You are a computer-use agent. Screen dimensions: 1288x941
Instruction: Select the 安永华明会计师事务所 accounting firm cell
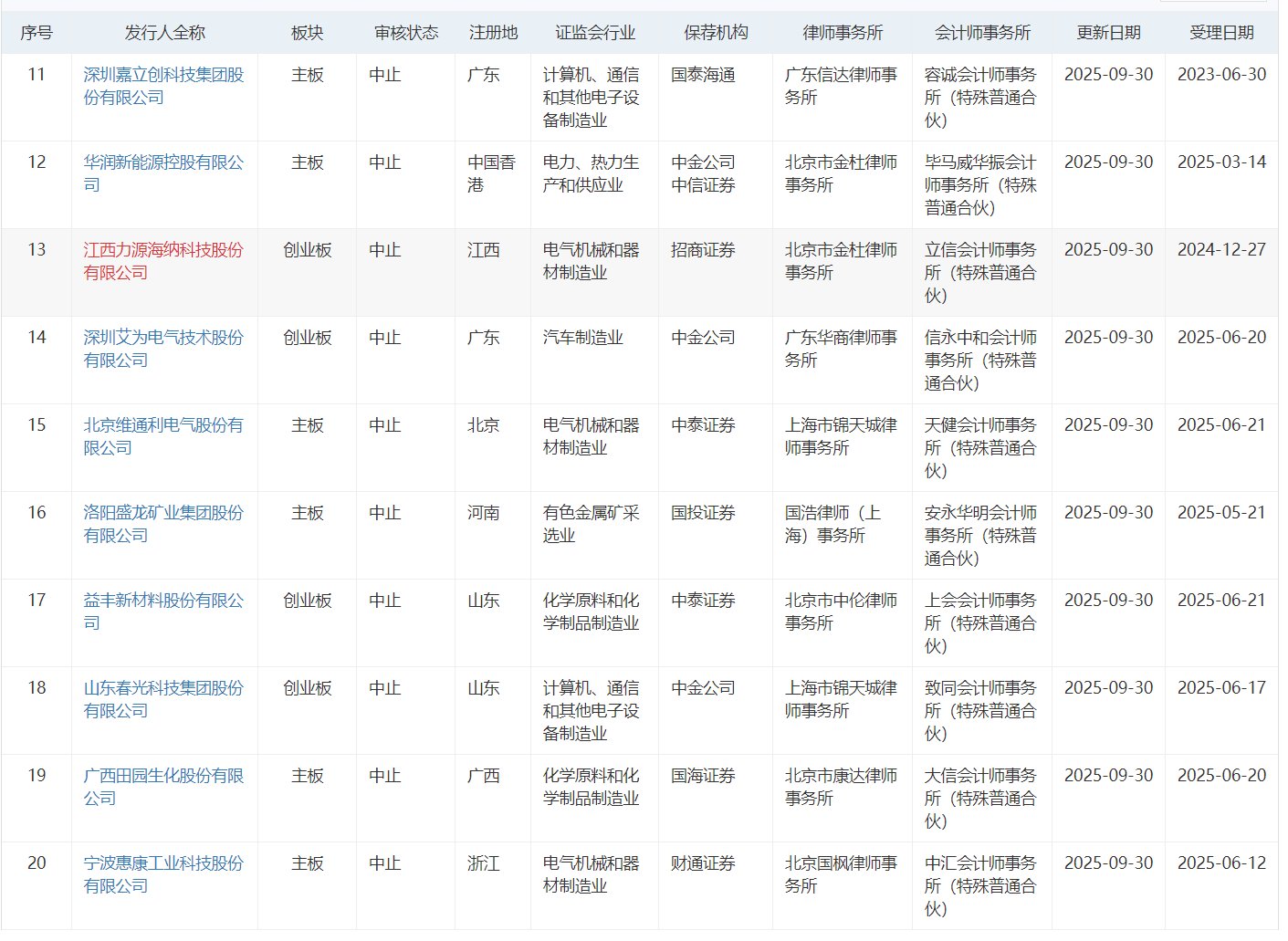(981, 536)
